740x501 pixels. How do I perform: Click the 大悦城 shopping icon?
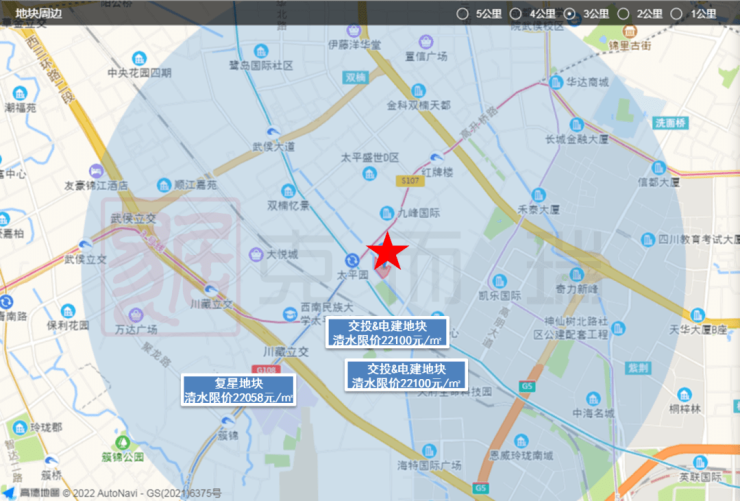click(256, 255)
